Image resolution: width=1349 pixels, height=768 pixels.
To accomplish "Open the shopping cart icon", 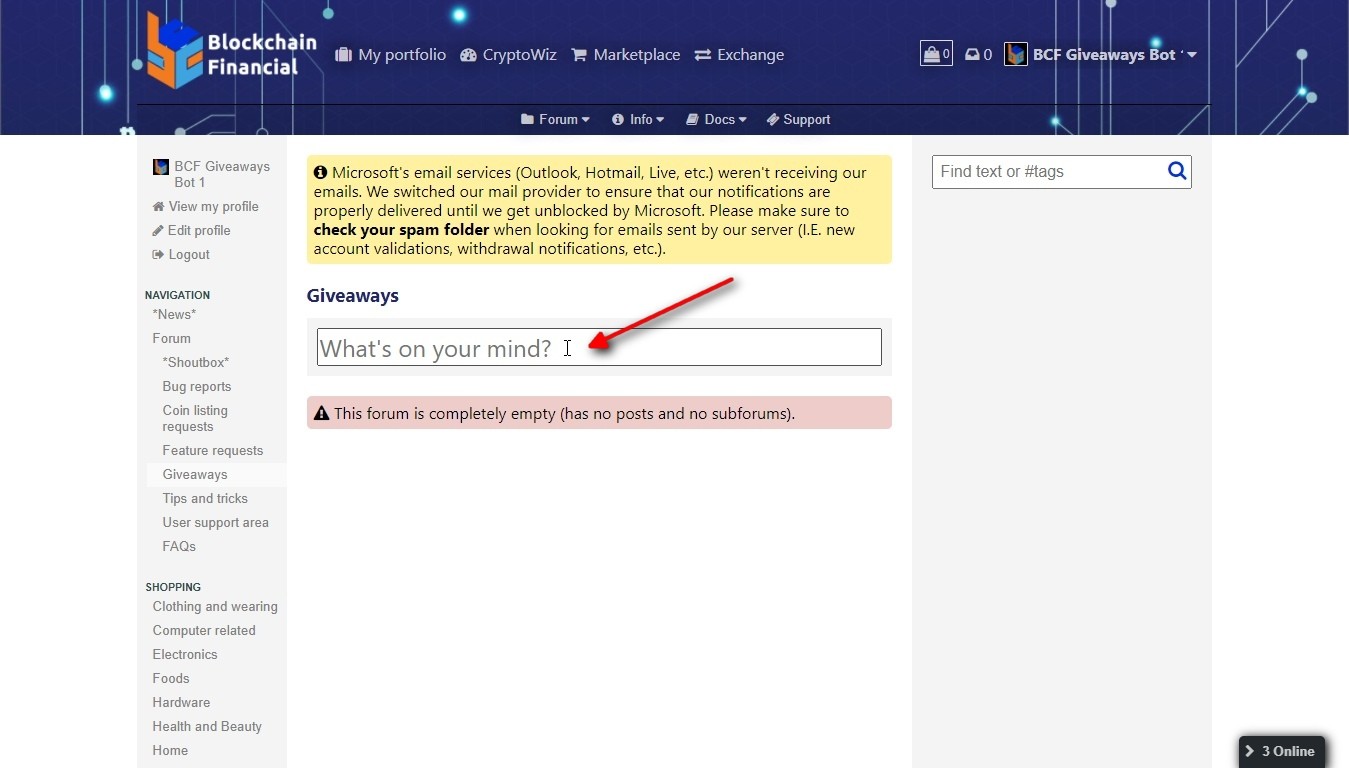I will coord(935,54).
